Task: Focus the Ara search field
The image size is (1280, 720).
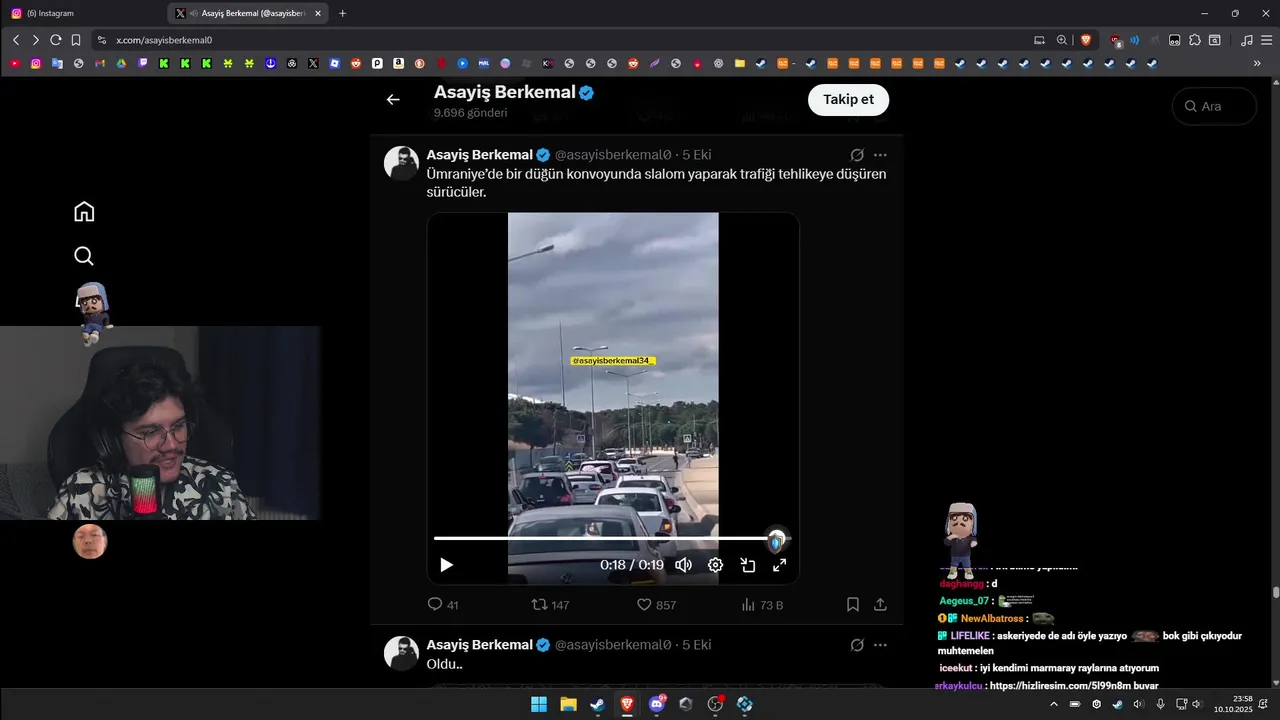Action: [1214, 106]
